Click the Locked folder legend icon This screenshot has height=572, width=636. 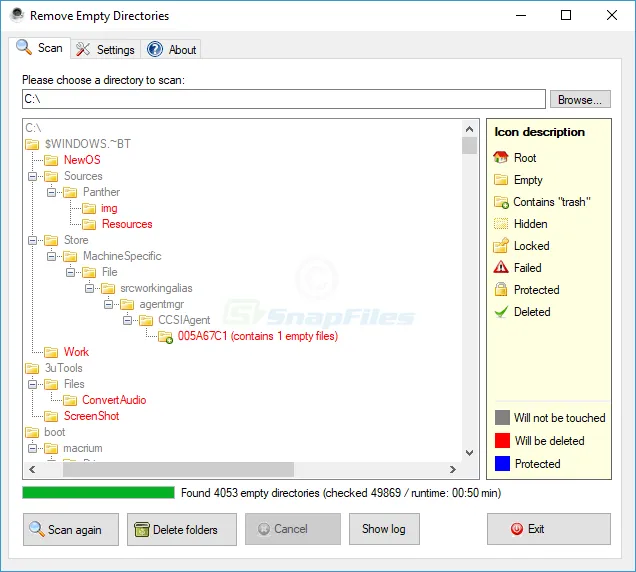(501, 245)
